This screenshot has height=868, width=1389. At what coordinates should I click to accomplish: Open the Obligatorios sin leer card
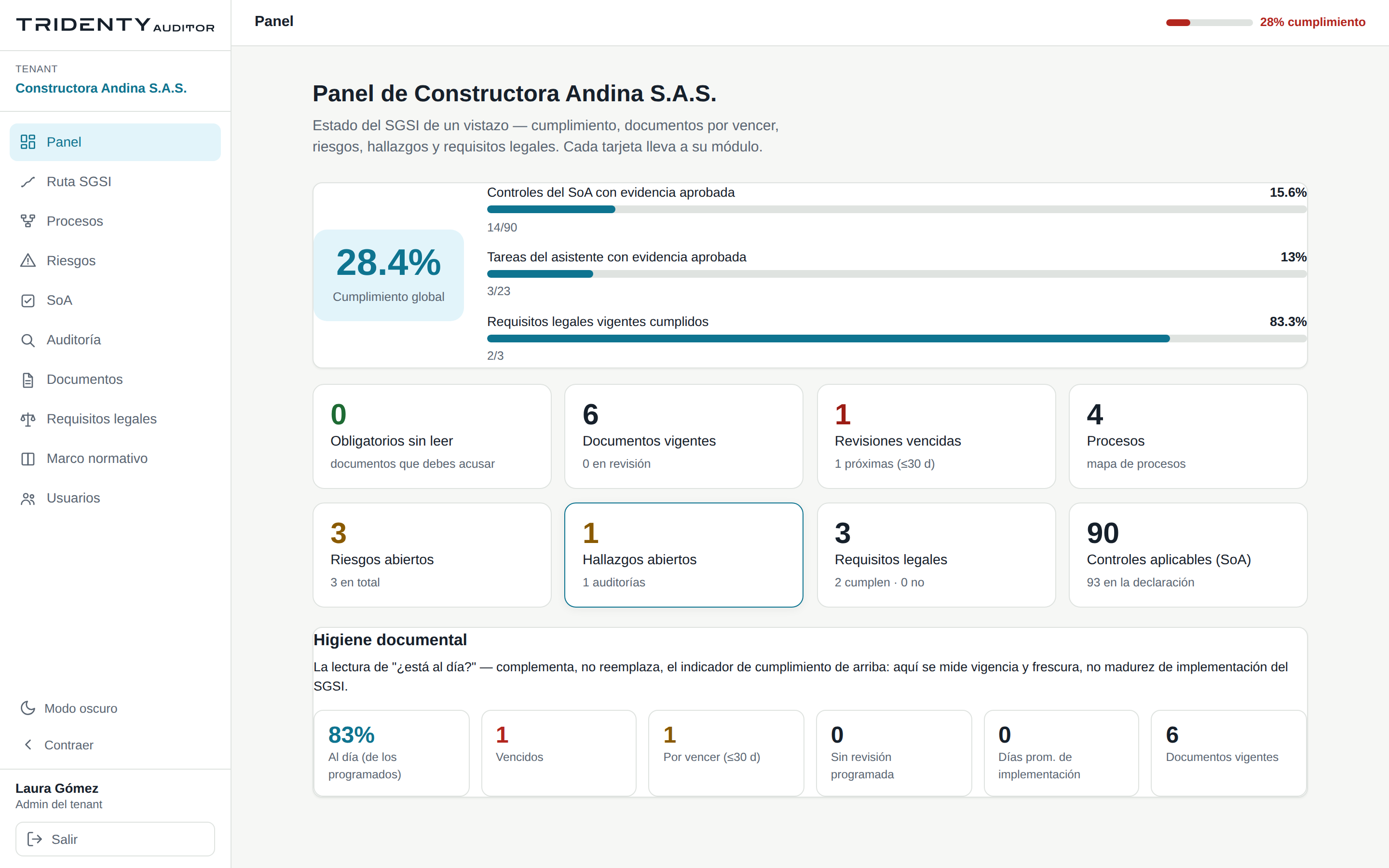click(432, 436)
